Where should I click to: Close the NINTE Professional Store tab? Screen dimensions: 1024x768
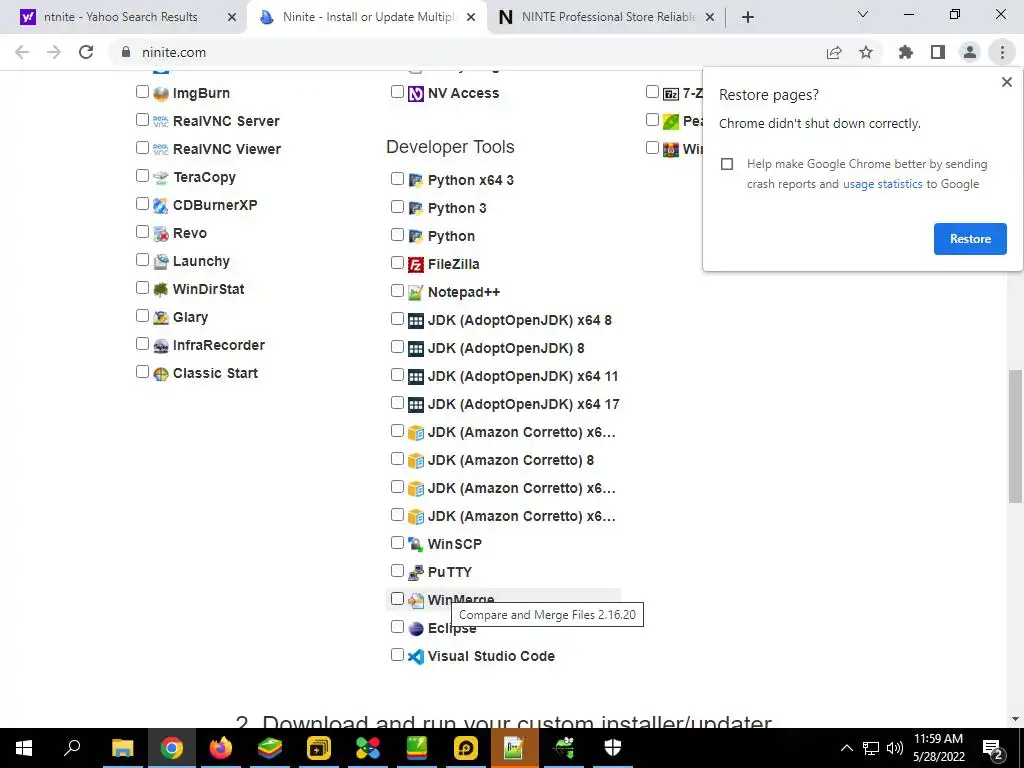point(711,17)
